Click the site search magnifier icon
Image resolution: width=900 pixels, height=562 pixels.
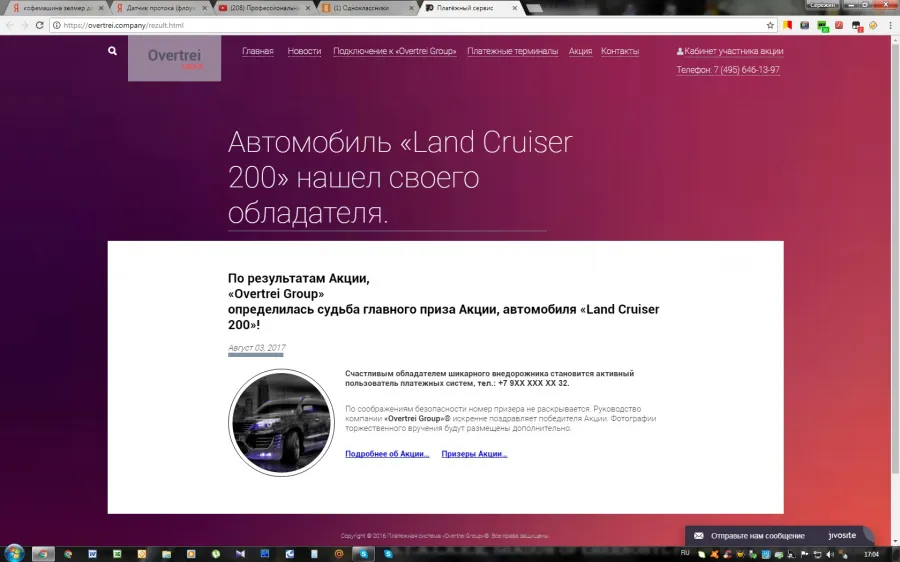[x=112, y=51]
